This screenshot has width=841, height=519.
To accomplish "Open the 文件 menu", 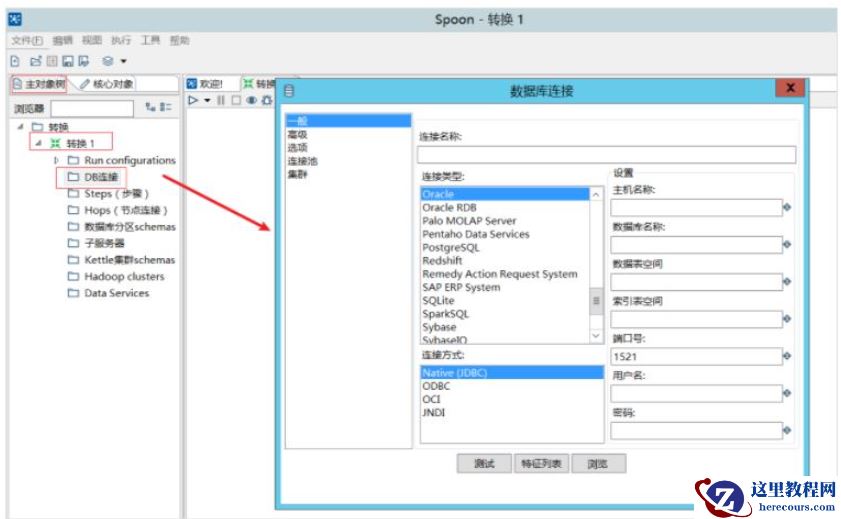I will tap(27, 41).
